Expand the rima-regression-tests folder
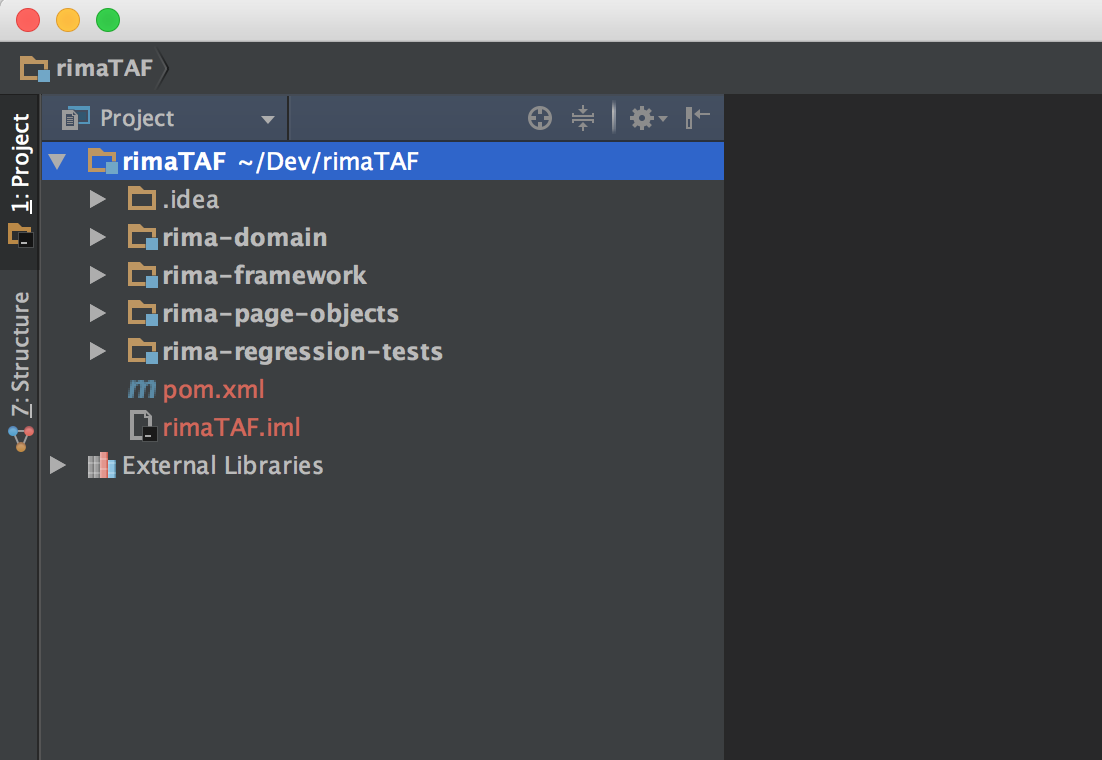Screen dimensions: 1102x760 click(97, 351)
